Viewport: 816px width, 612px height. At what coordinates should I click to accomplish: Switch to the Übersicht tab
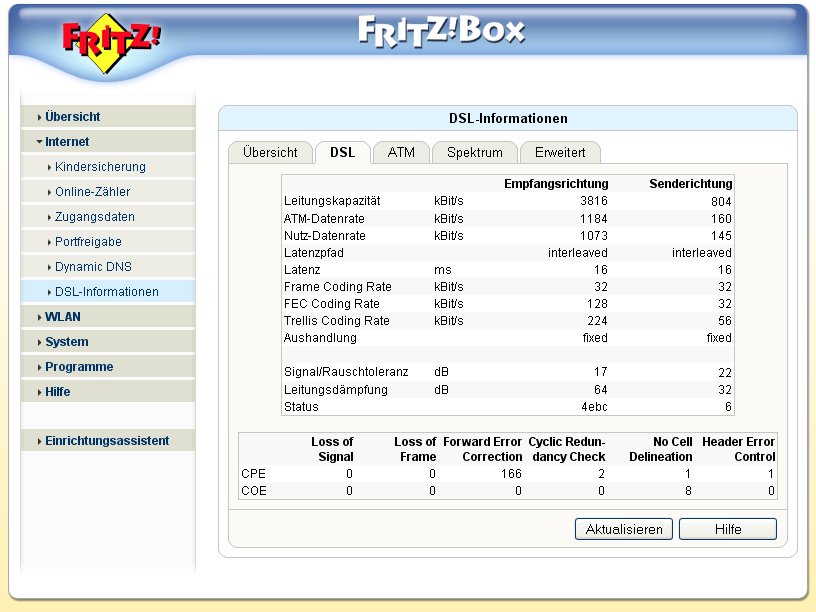pos(270,152)
